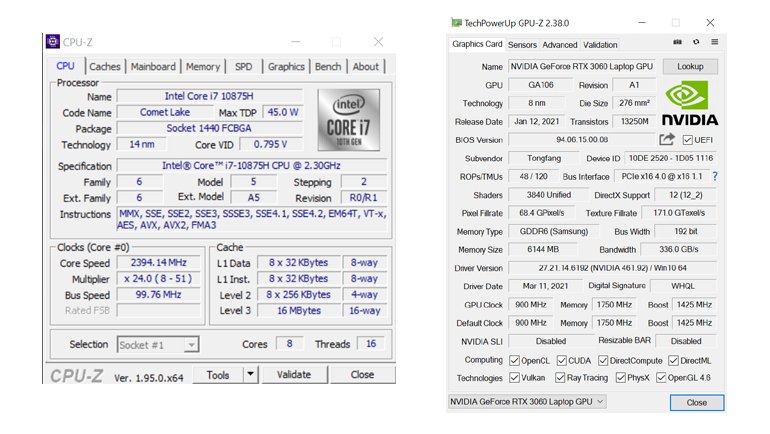Click the GPU-Z screenshot camera icon
This screenshot has width=770, height=434.
pyautogui.click(x=678, y=42)
